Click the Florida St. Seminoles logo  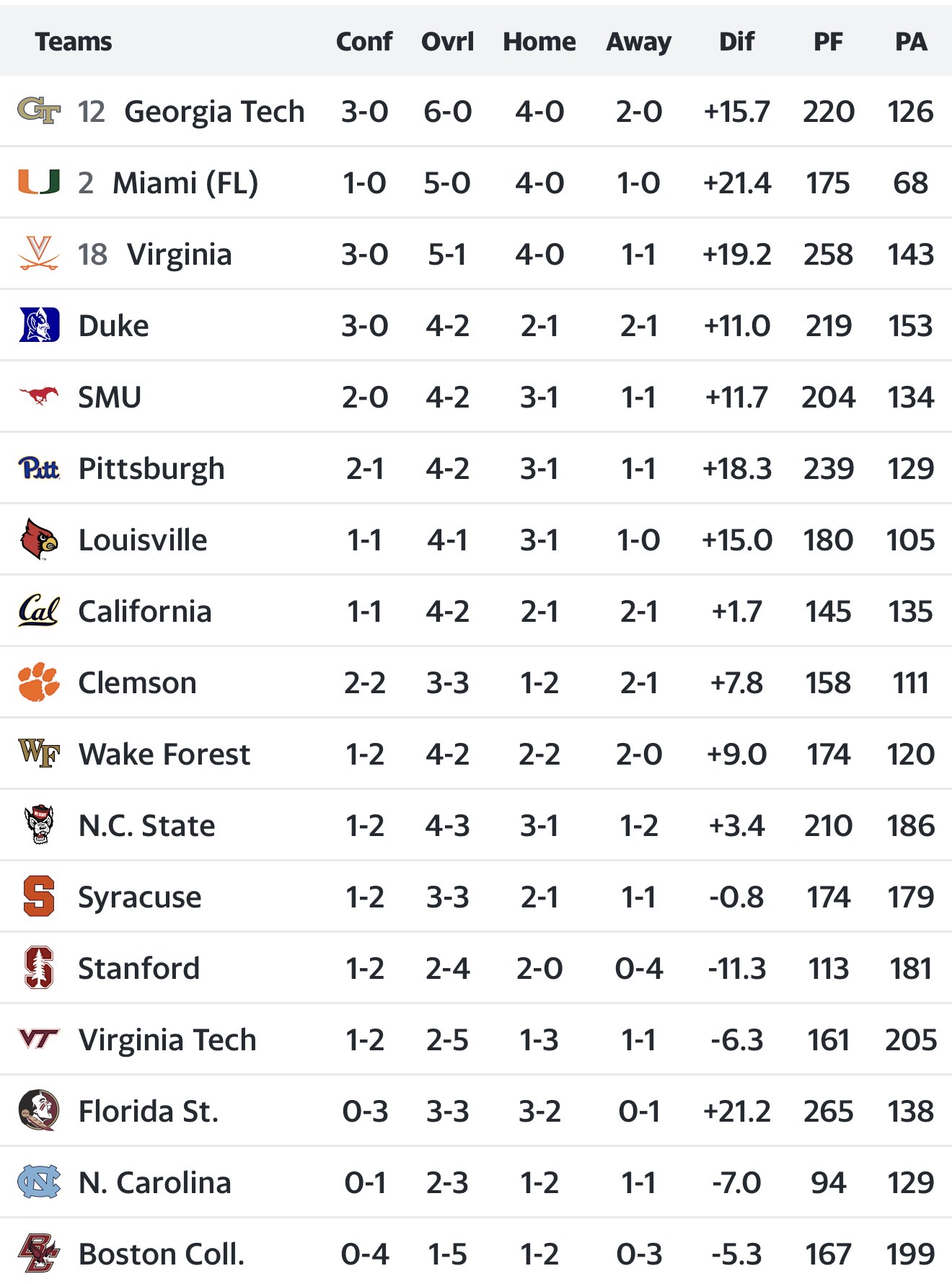pyautogui.click(x=39, y=1111)
